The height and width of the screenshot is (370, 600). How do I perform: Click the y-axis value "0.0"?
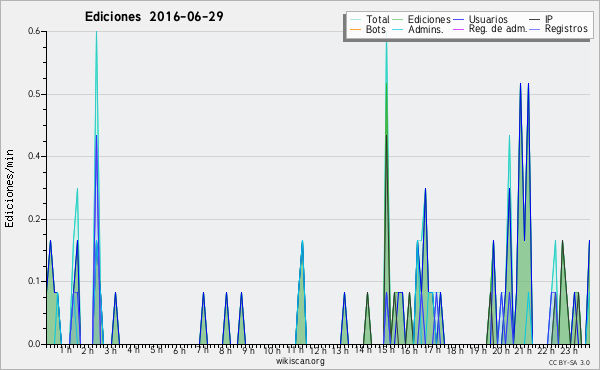(x=34, y=344)
